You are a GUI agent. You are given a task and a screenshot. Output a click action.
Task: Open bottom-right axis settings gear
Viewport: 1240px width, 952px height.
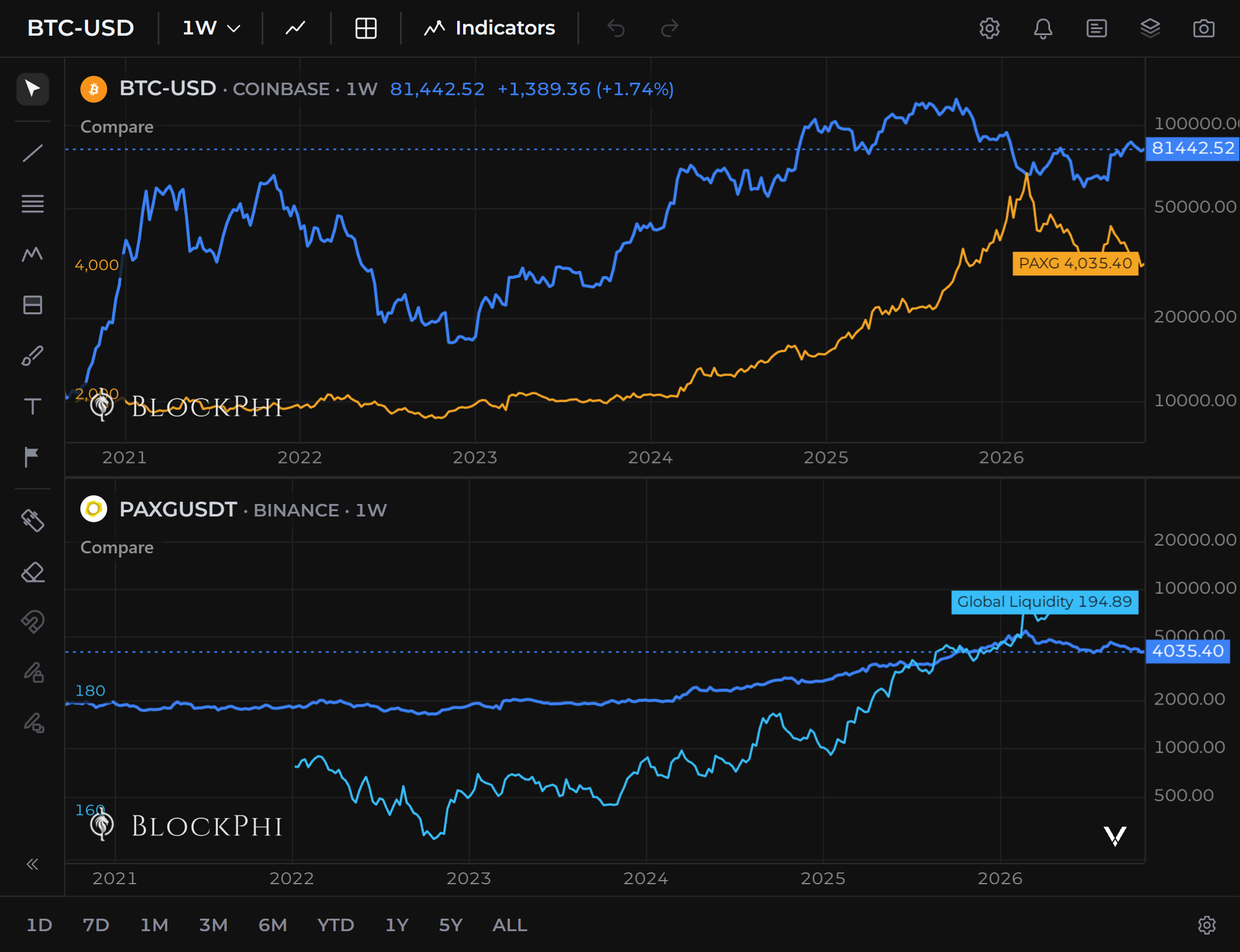point(1207,925)
